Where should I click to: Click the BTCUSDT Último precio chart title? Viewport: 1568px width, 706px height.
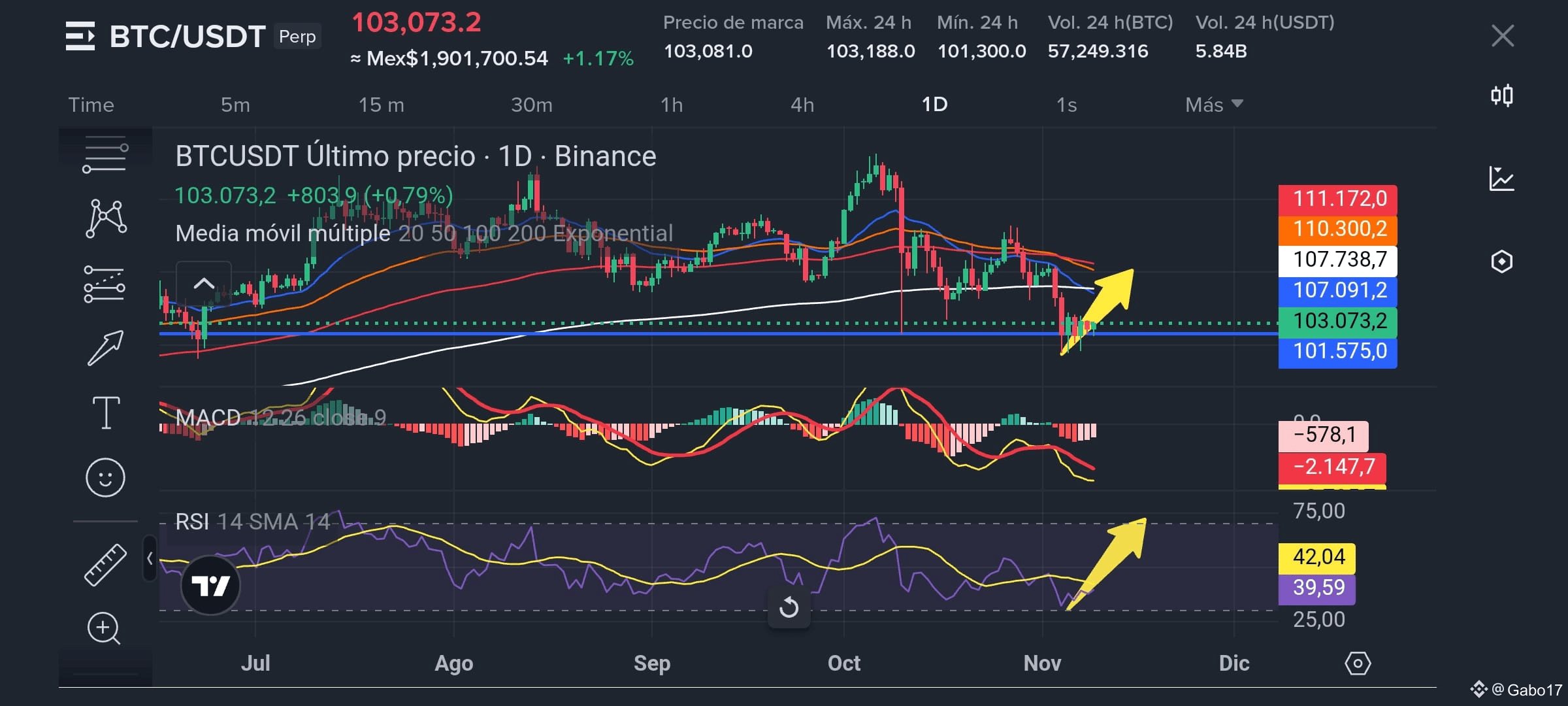point(416,156)
